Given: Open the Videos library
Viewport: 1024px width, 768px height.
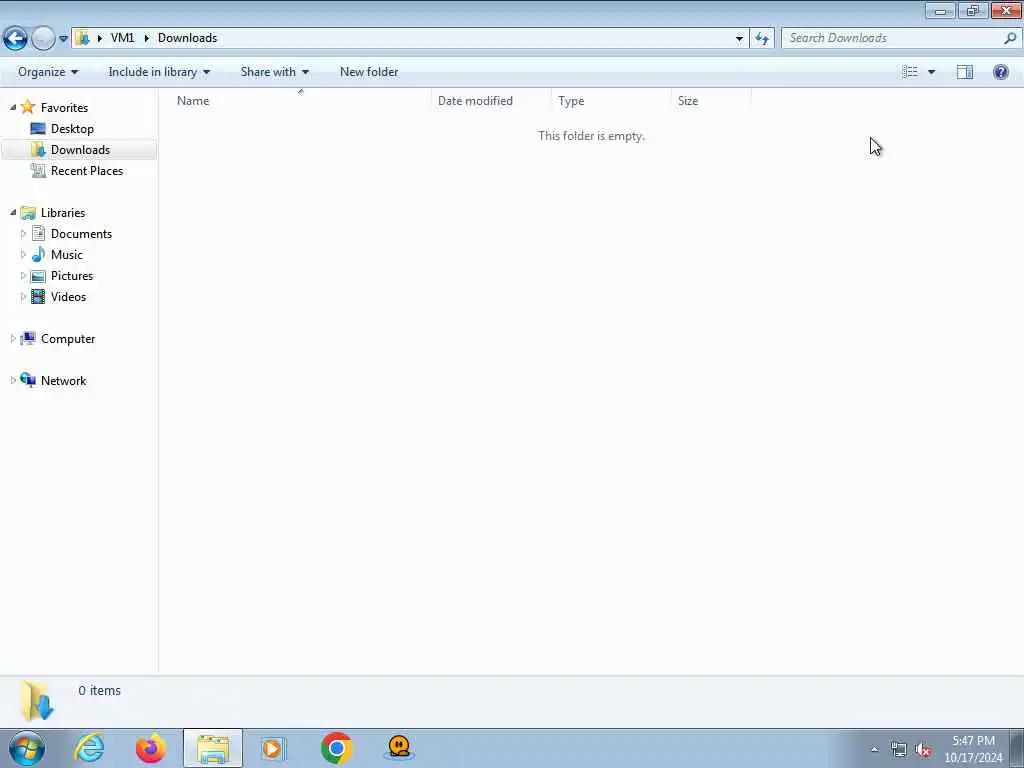Looking at the screenshot, I should pyautogui.click(x=68, y=296).
